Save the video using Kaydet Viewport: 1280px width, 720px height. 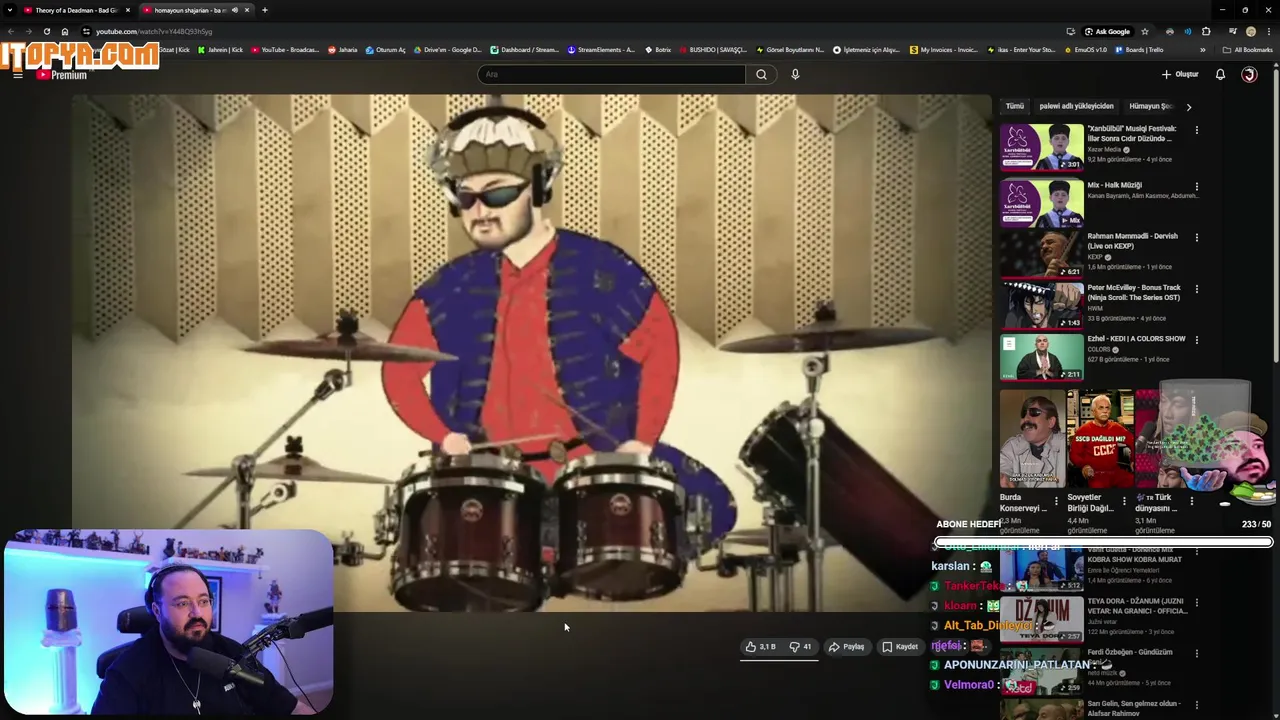[x=899, y=647]
